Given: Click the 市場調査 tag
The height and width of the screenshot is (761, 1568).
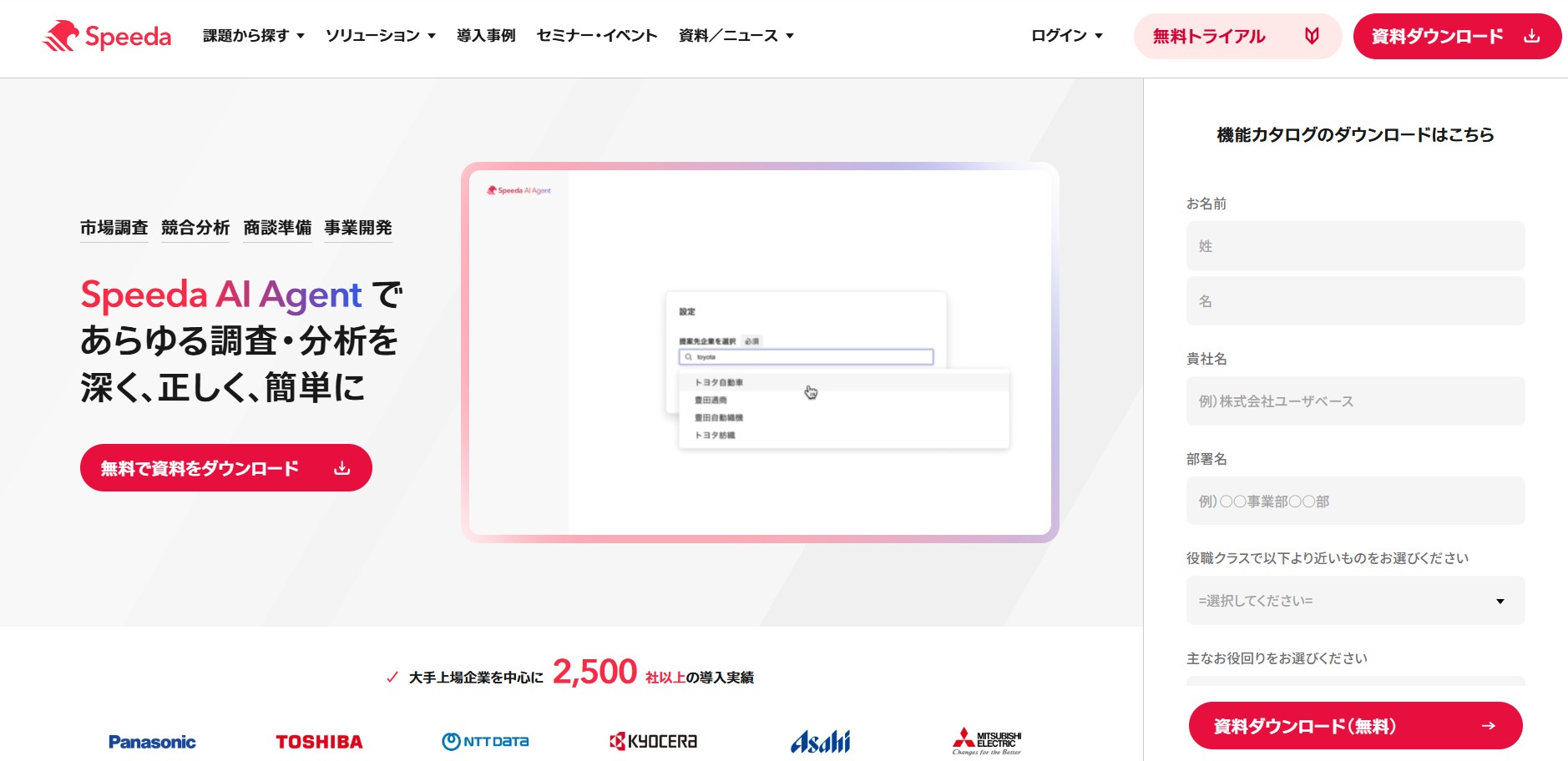Looking at the screenshot, I should (114, 228).
